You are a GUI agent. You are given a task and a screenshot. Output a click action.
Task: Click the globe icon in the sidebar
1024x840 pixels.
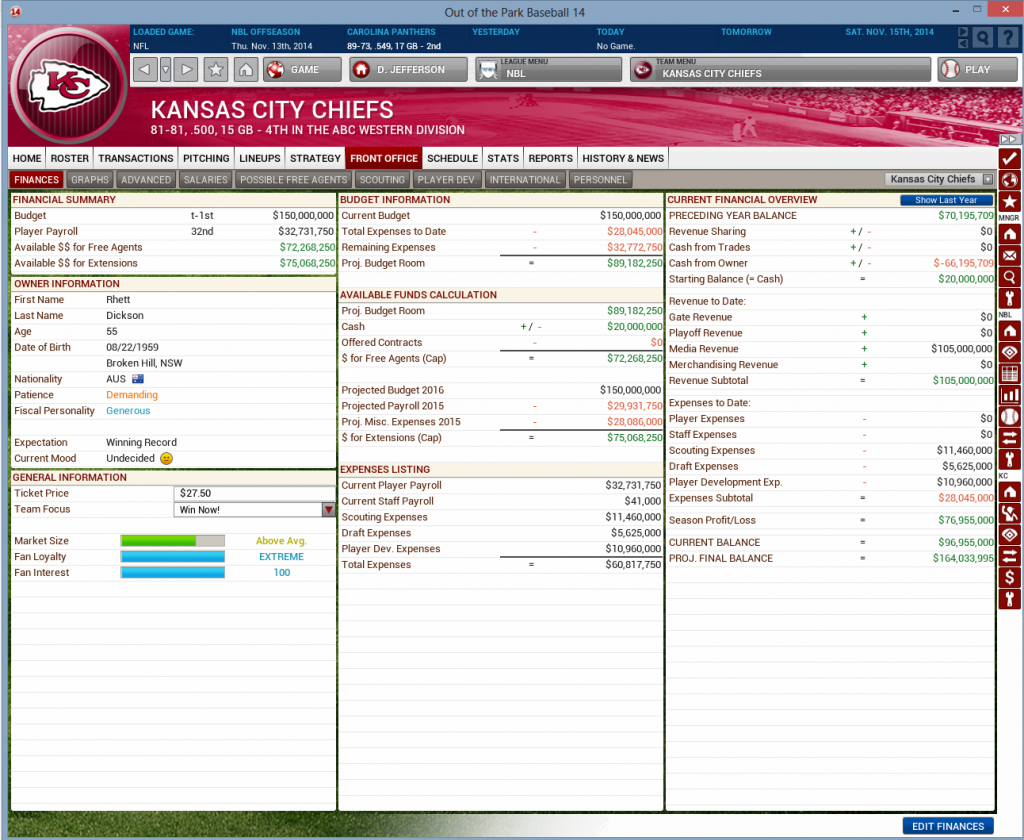point(1009,180)
